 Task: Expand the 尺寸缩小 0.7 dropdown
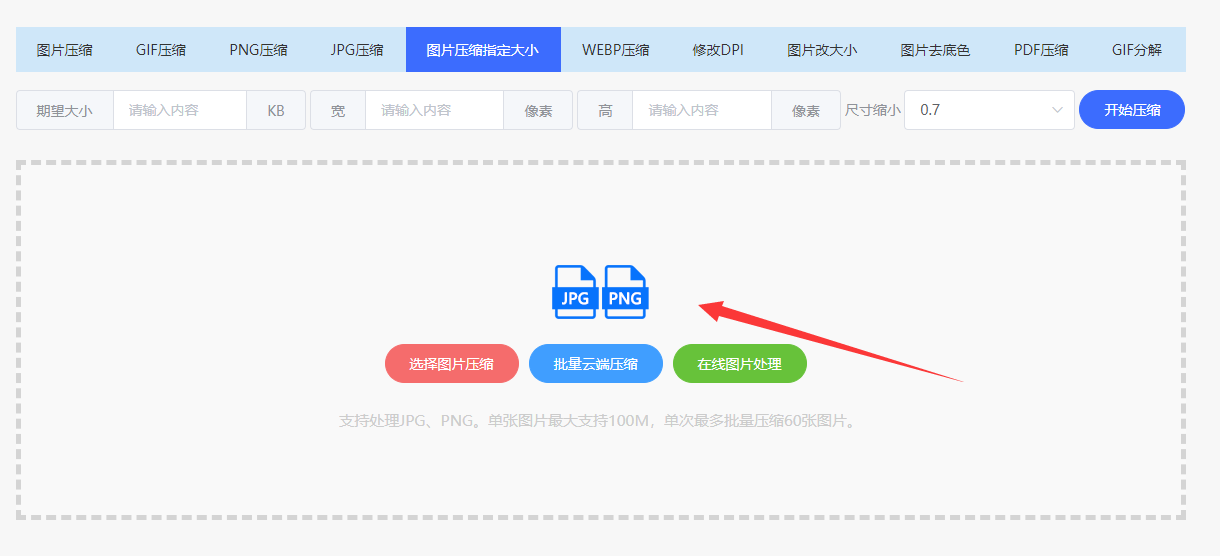coord(989,110)
